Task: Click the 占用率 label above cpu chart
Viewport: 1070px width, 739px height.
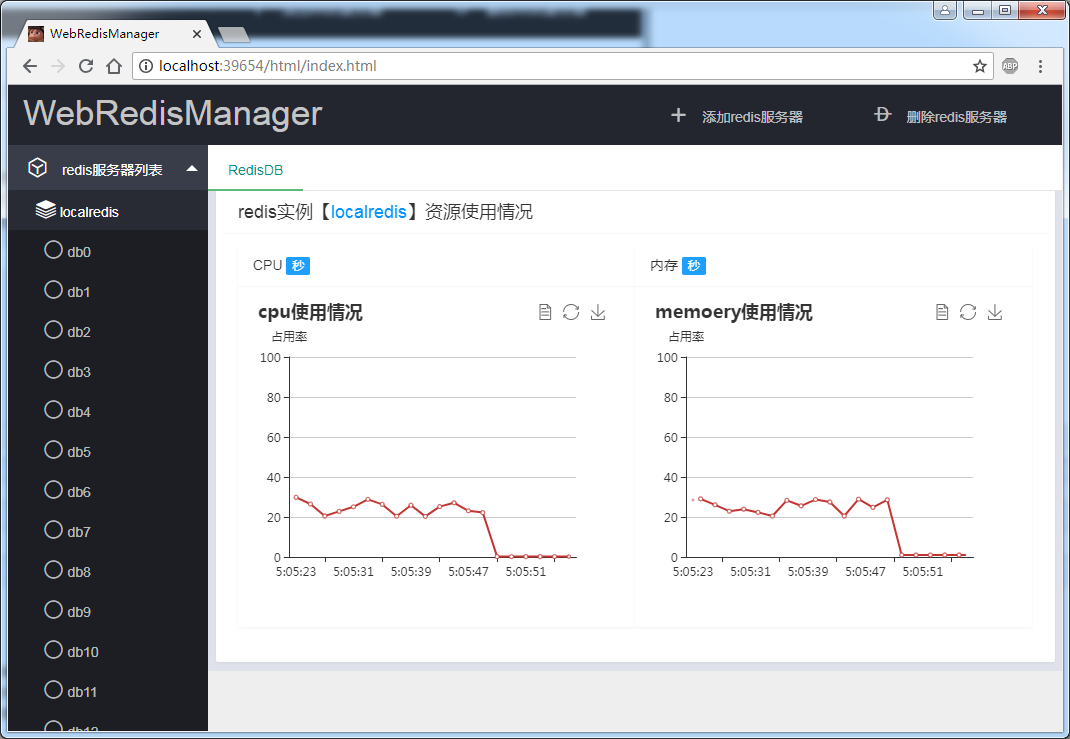Action: [x=289, y=336]
